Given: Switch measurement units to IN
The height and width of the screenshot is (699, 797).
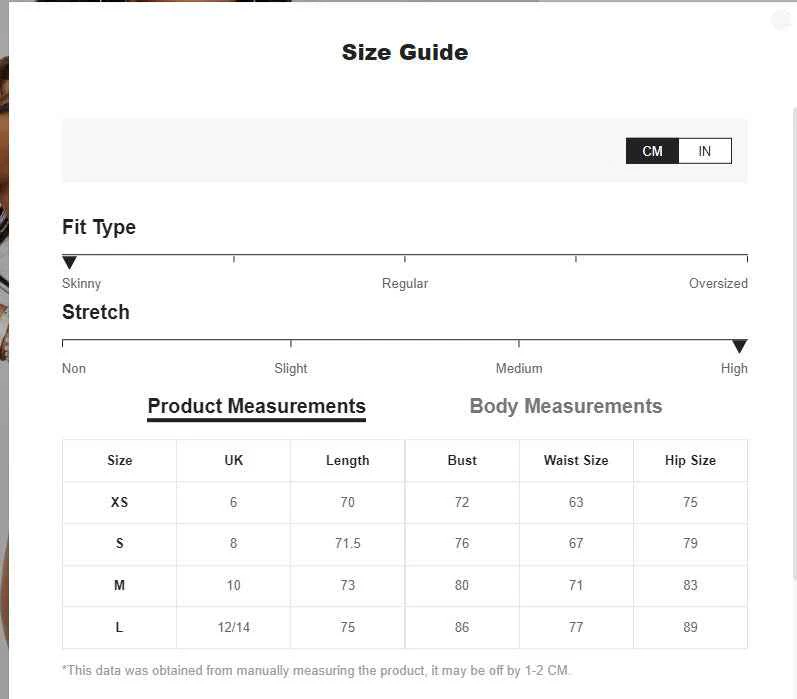Looking at the screenshot, I should pos(705,151).
